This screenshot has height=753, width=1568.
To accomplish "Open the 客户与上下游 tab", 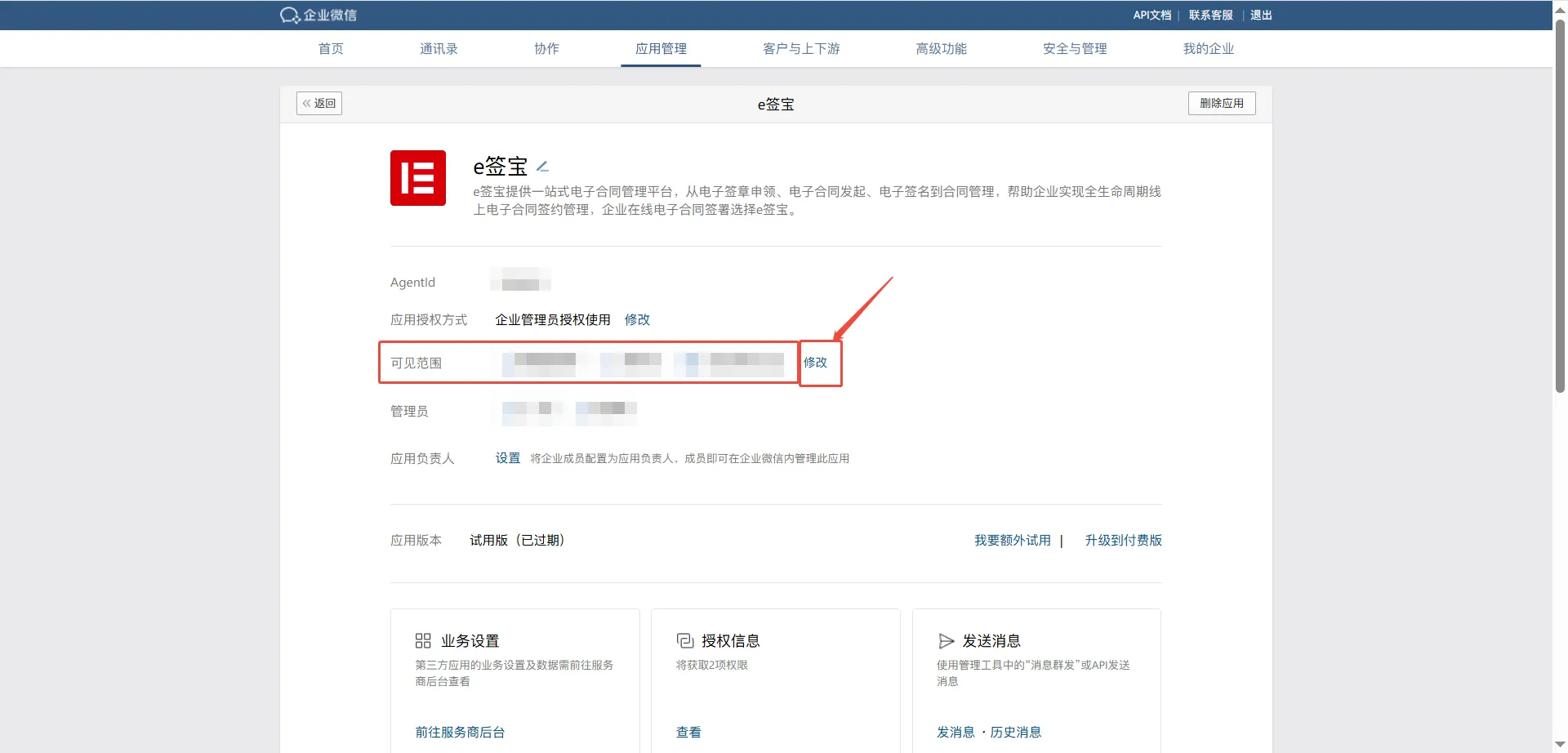I will (x=801, y=48).
